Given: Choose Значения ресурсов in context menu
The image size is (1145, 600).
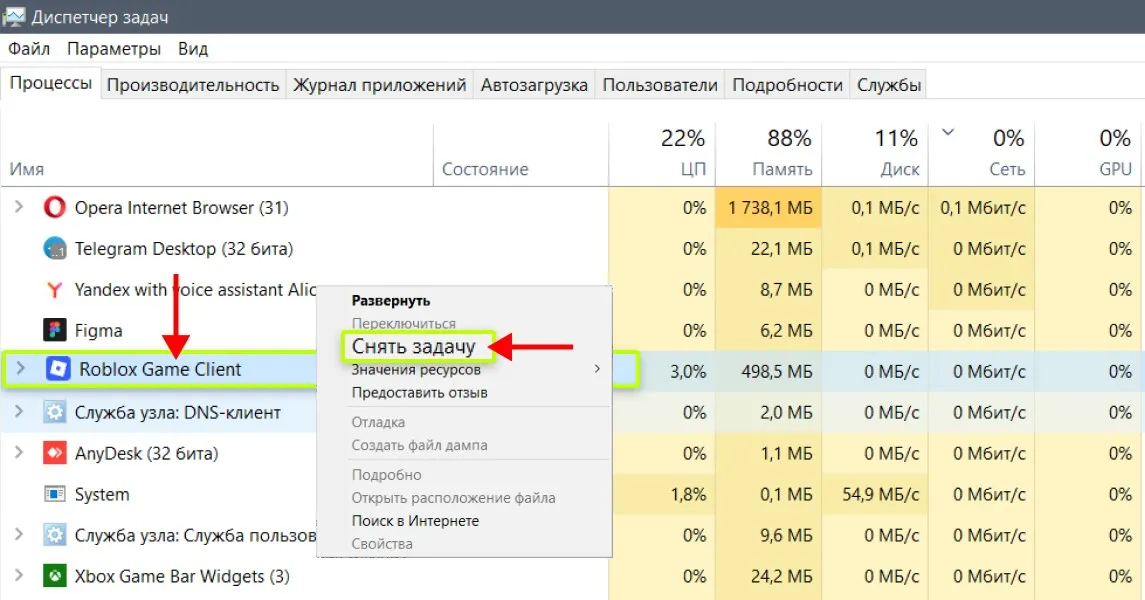Looking at the screenshot, I should (x=416, y=370).
